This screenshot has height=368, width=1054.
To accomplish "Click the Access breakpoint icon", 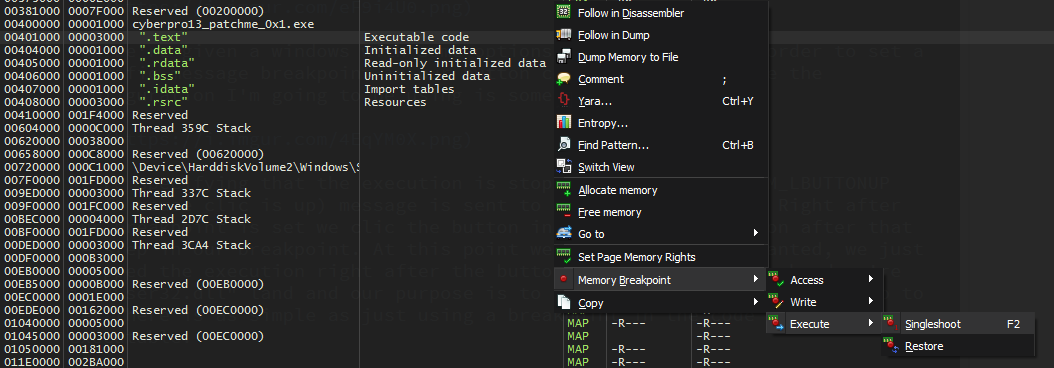I will [x=777, y=280].
